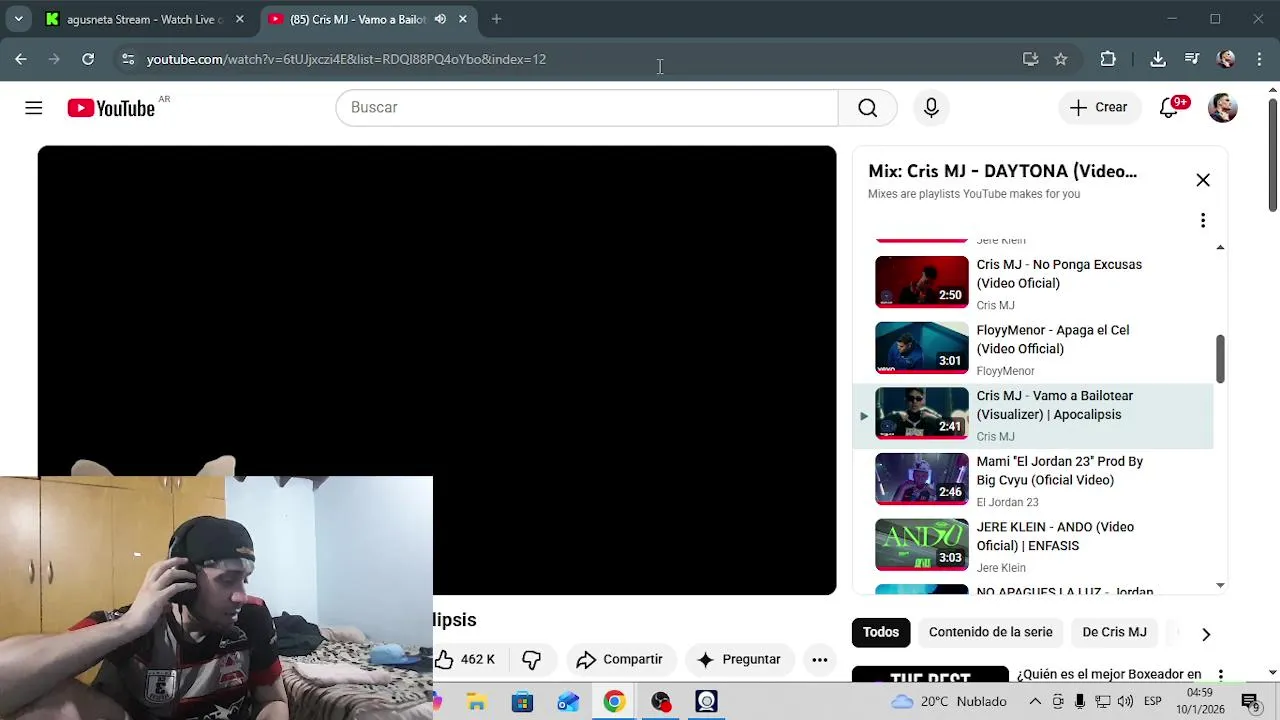Play Cris MJ - No Ponga Excusas thumbnail
1280x720 pixels.
922,282
